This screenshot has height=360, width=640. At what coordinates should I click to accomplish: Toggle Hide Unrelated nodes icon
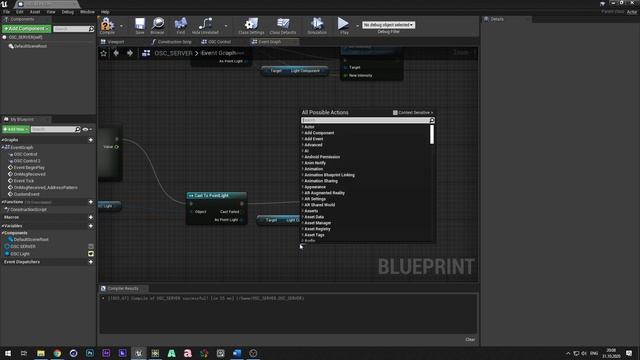tap(205, 24)
